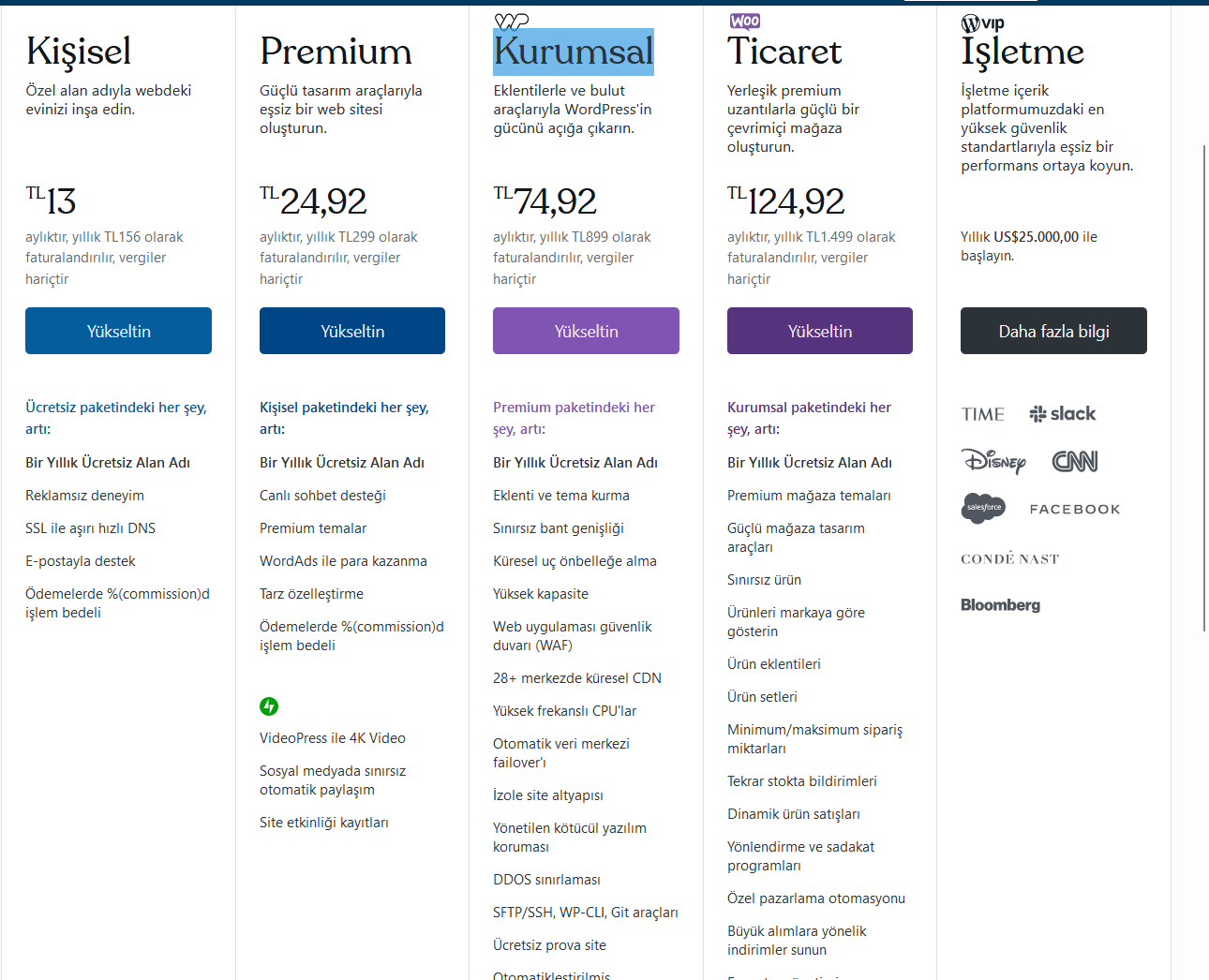The width and height of the screenshot is (1209, 980).
Task: Click the highlighted Kurumsal plan heading
Action: (x=574, y=52)
